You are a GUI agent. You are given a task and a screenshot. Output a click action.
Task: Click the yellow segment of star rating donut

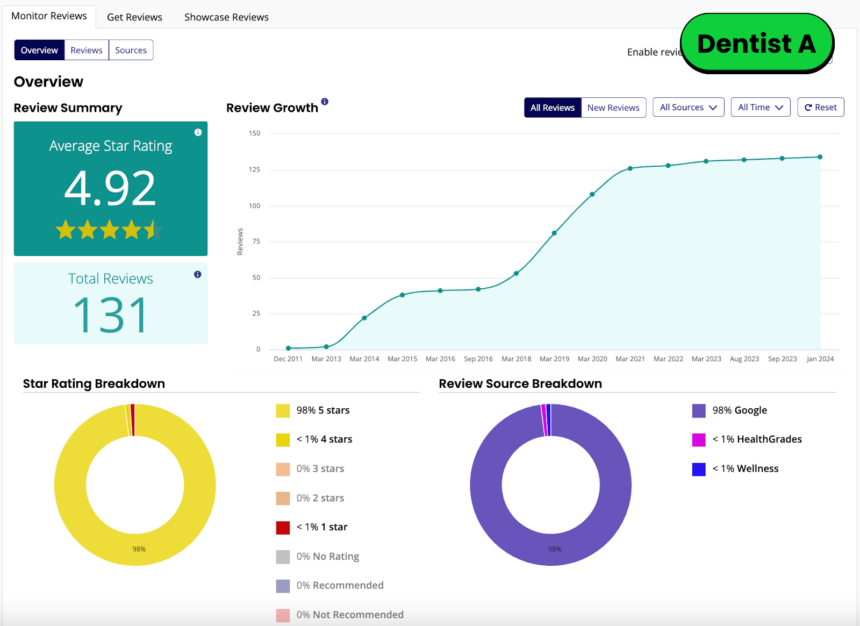pyautogui.click(x=70, y=485)
